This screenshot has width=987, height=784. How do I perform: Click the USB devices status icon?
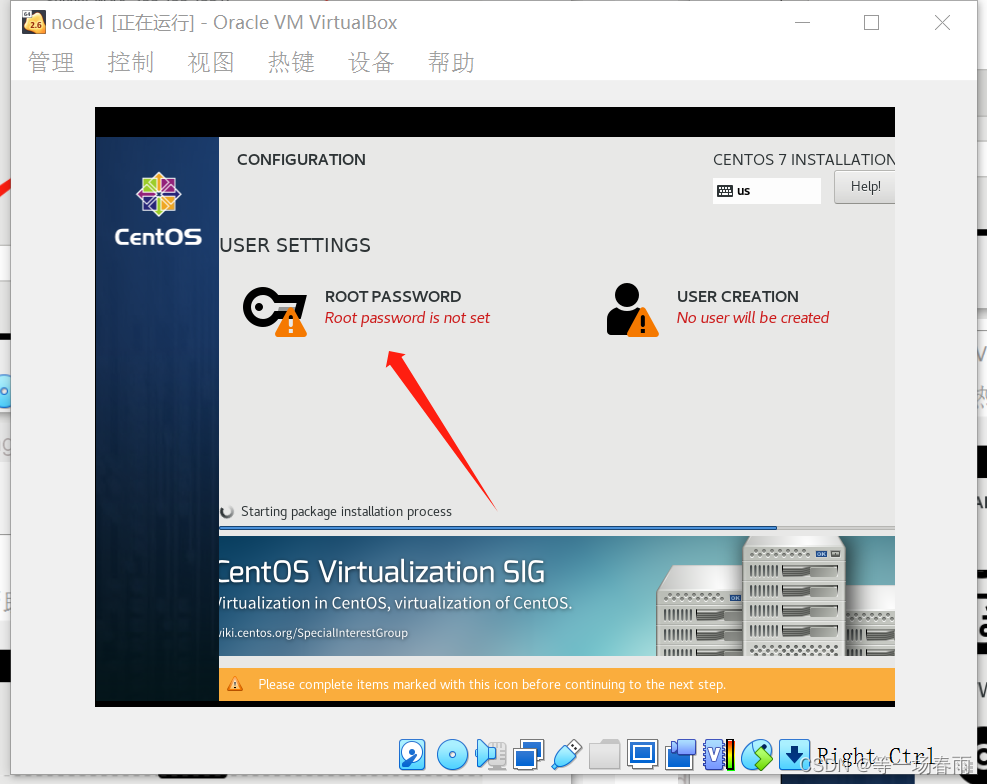tap(567, 754)
